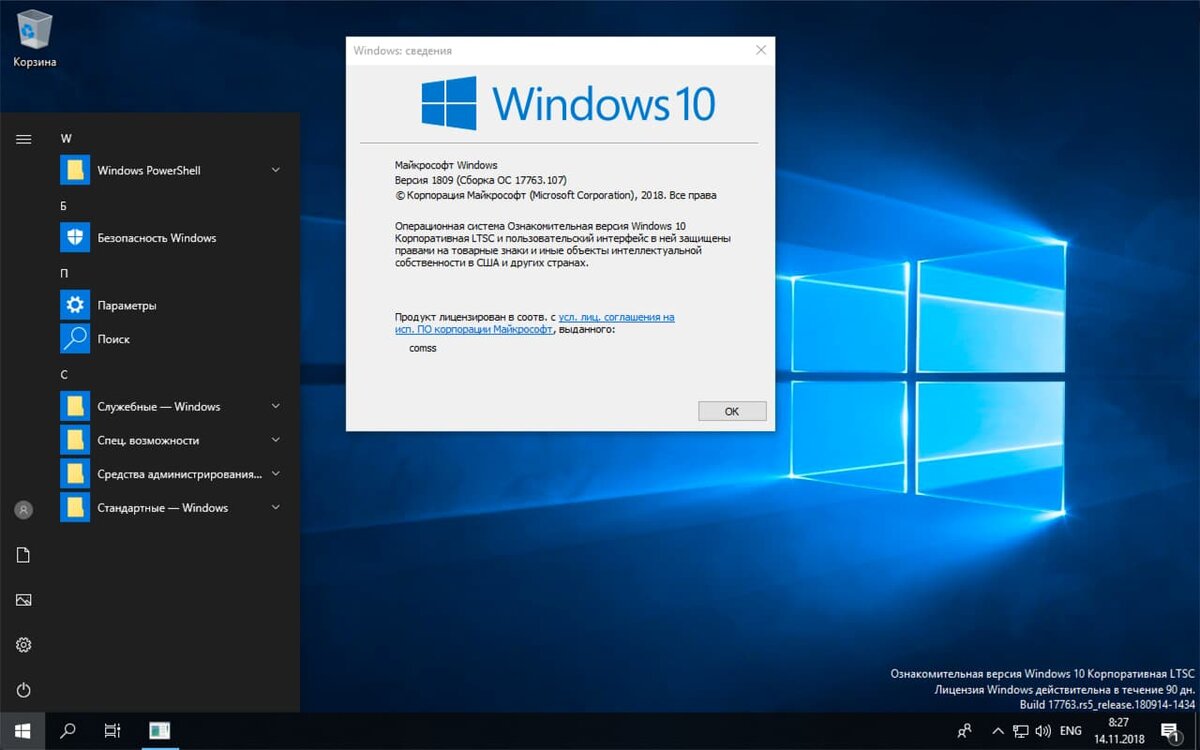This screenshot has height=750, width=1200.
Task: Expand Спец. возможности chevron
Action: (276, 440)
